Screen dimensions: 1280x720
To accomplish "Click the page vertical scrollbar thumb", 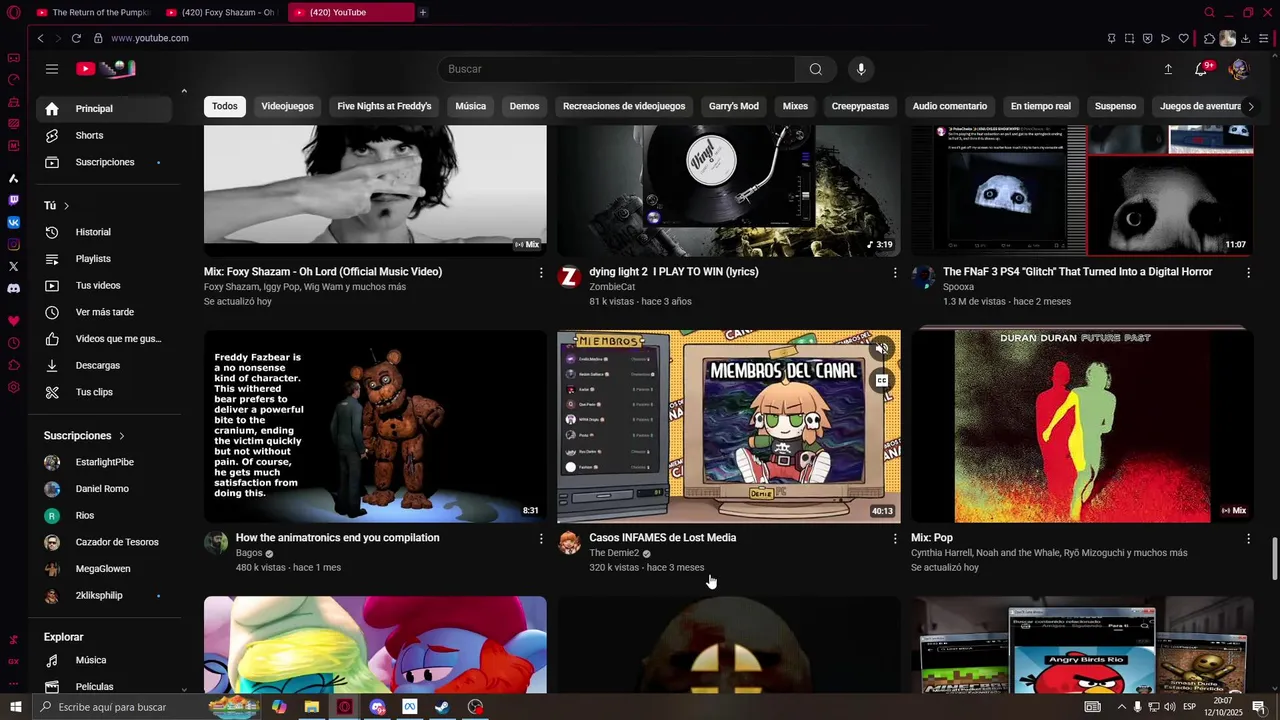I will click(x=1274, y=558).
